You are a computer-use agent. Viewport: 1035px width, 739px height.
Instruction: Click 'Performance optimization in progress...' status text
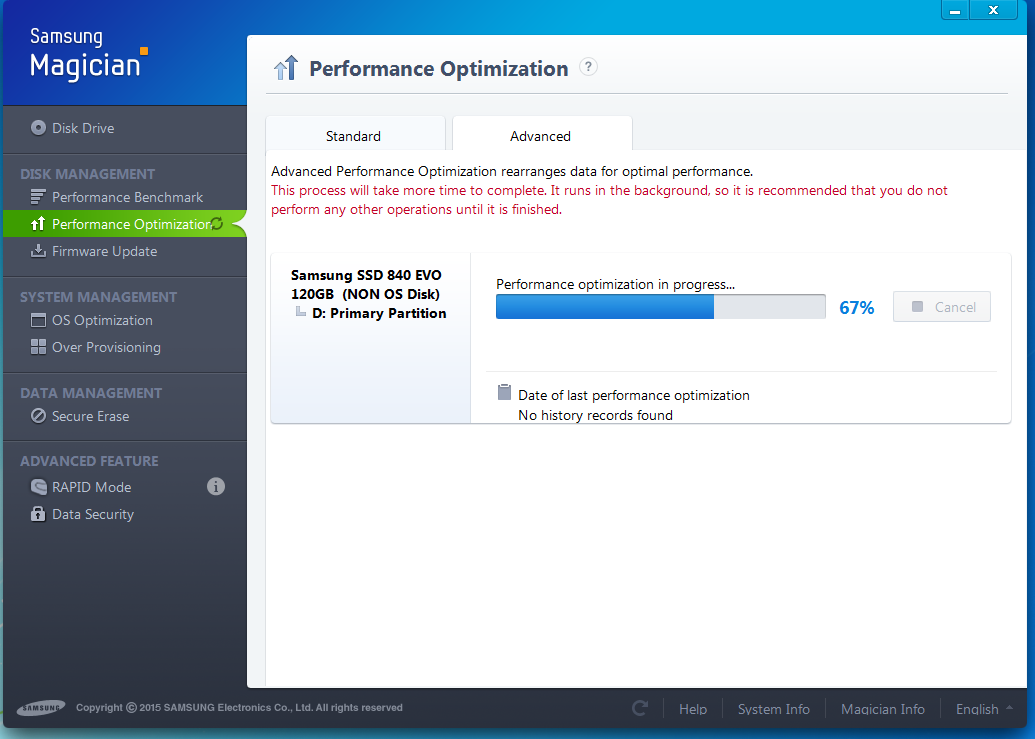(x=615, y=284)
